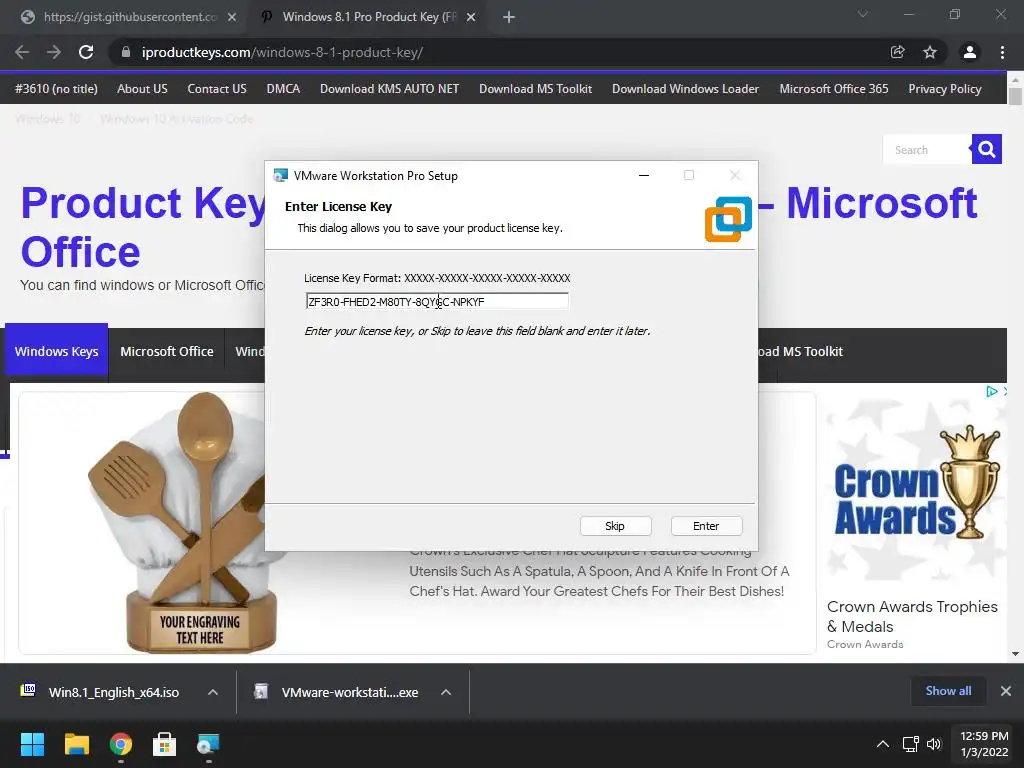Open the About US page
The width and height of the screenshot is (1024, 768).
pyautogui.click(x=142, y=89)
